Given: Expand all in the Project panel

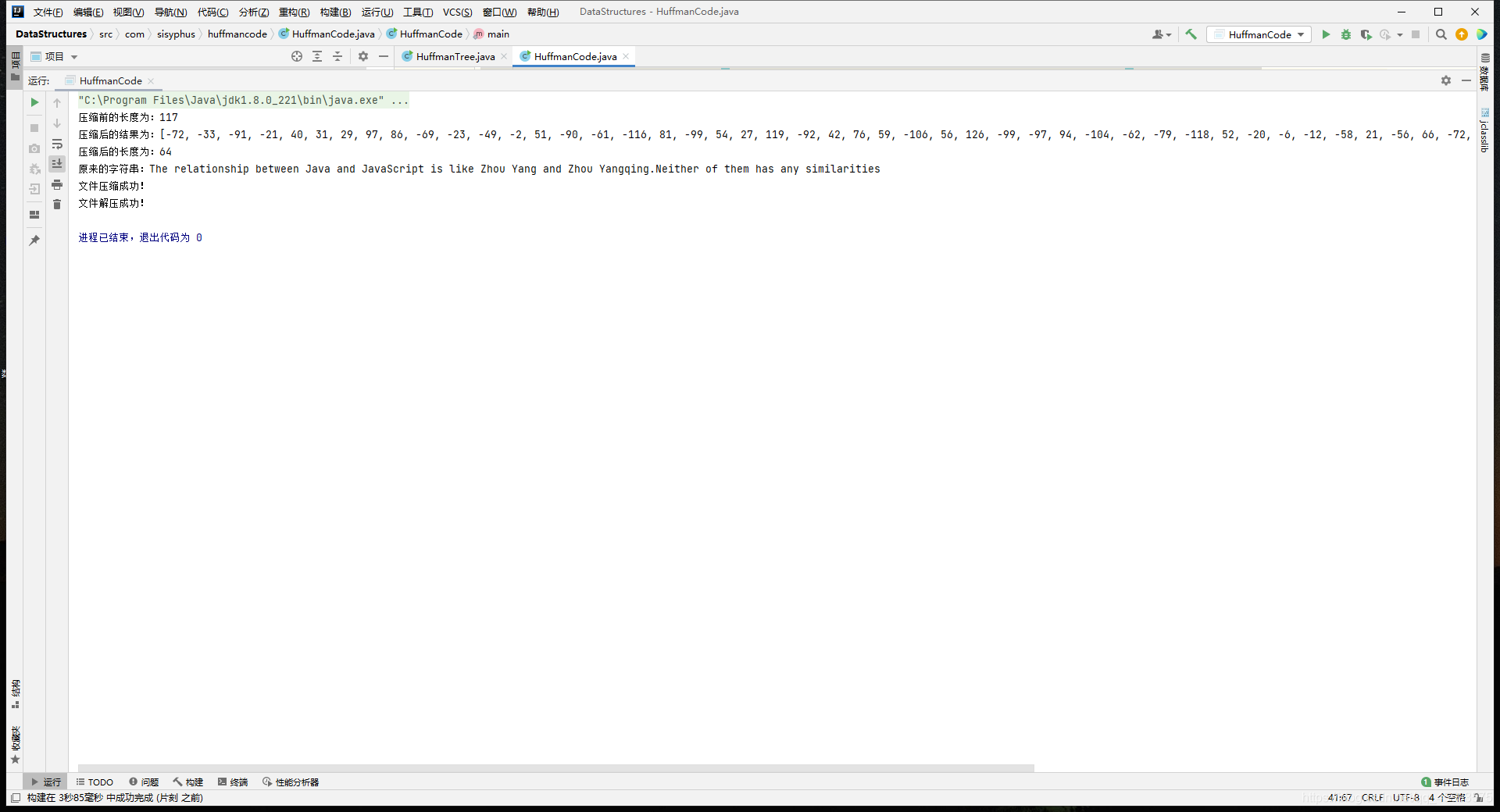Looking at the screenshot, I should tap(317, 56).
